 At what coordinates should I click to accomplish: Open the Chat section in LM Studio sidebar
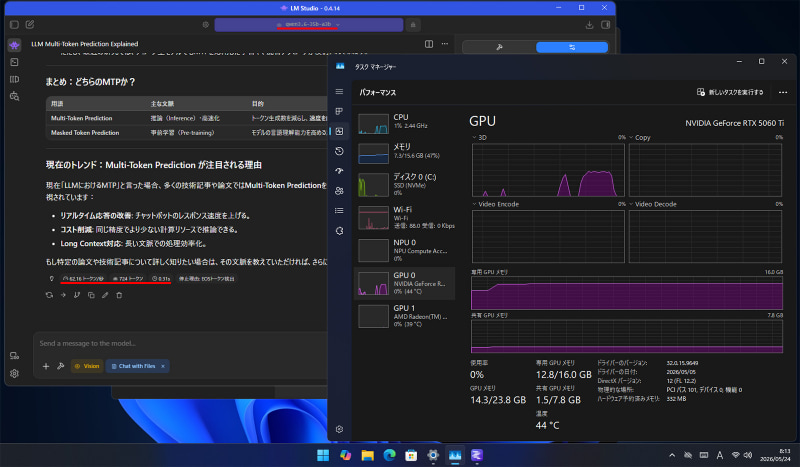[14, 45]
